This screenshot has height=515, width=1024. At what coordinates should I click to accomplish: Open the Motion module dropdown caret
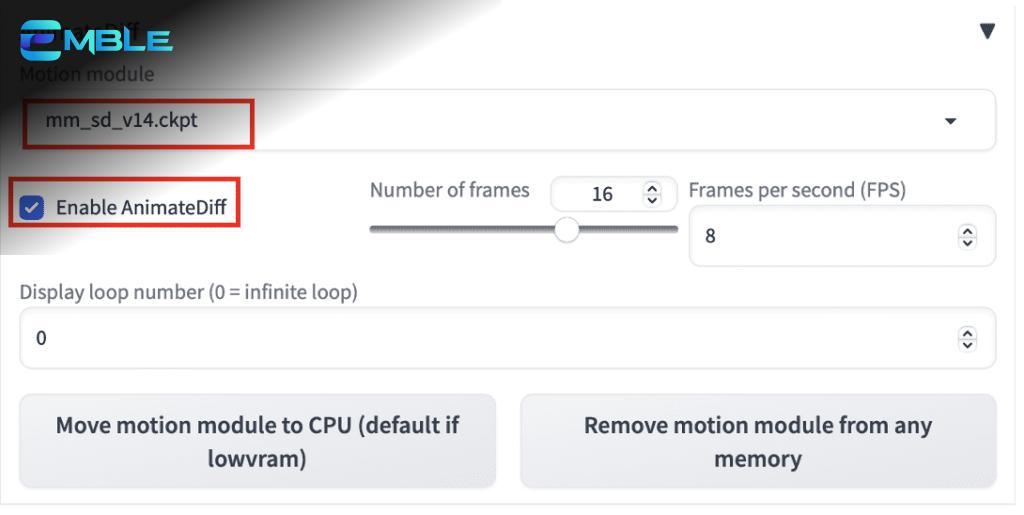pos(950,121)
